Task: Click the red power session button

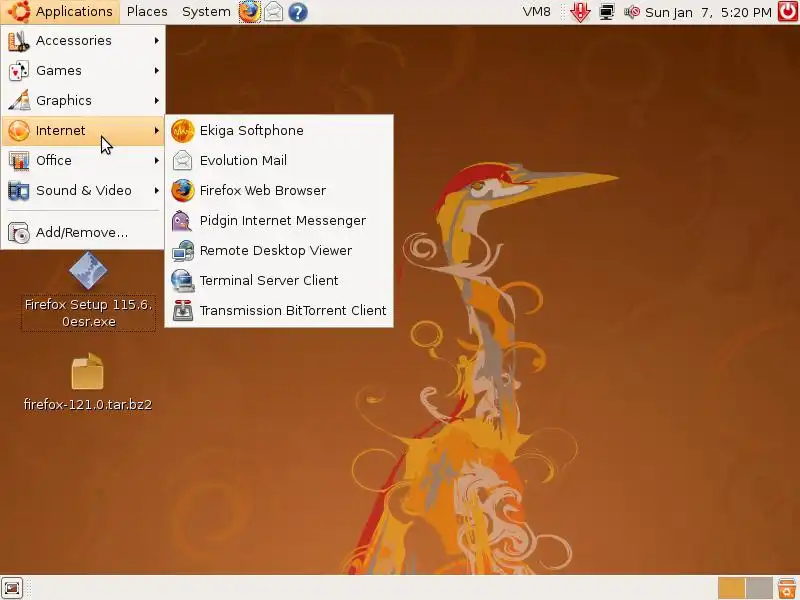Action: [788, 12]
